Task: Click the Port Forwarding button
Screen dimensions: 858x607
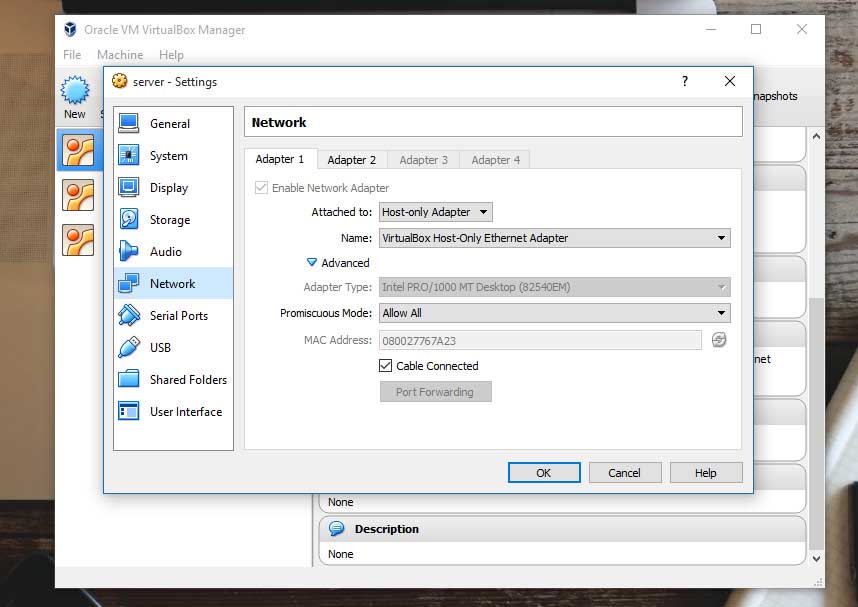Action: 436,392
